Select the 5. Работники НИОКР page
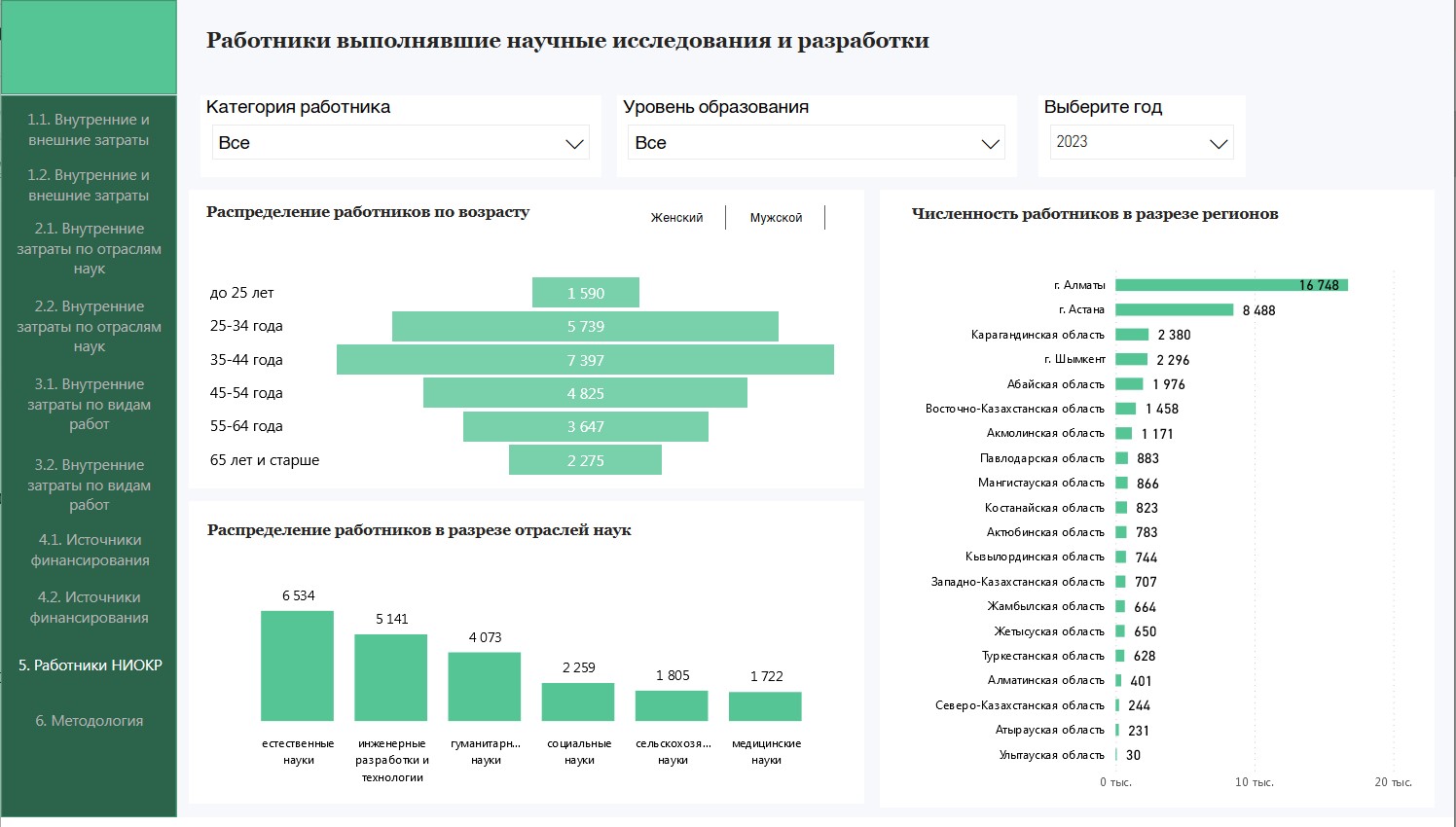Screen dimensions: 1456x827 pyautogui.click(x=90, y=665)
